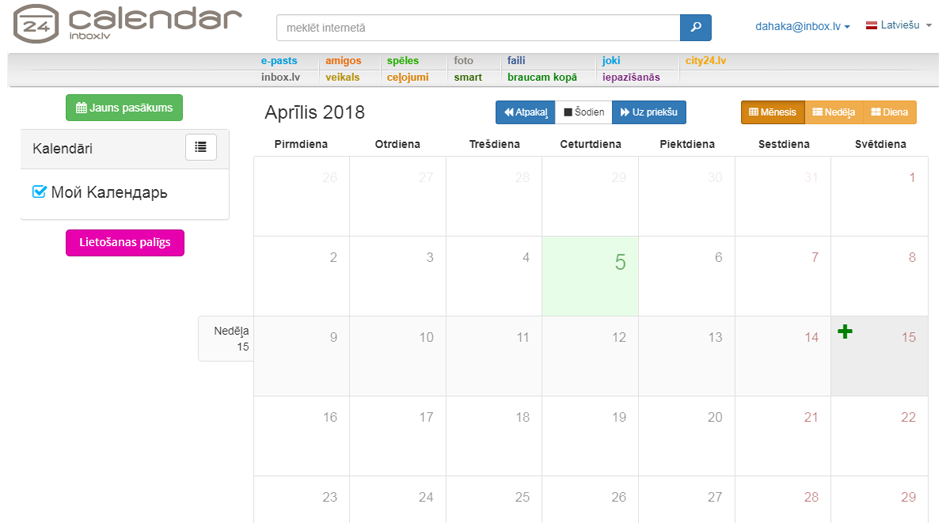The width and height of the screenshot is (950, 524).
Task: Select the April 8 day cell
Action: pos(880,276)
